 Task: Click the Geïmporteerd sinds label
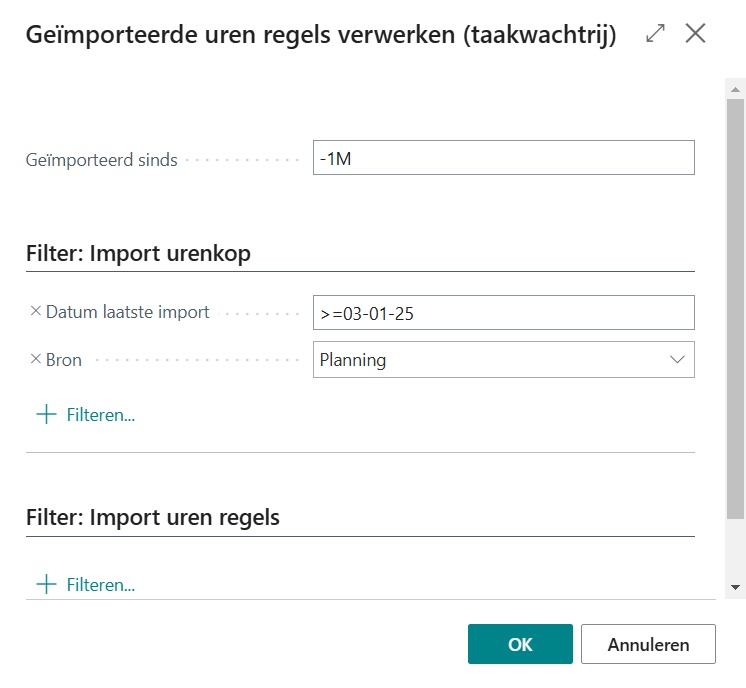point(102,160)
